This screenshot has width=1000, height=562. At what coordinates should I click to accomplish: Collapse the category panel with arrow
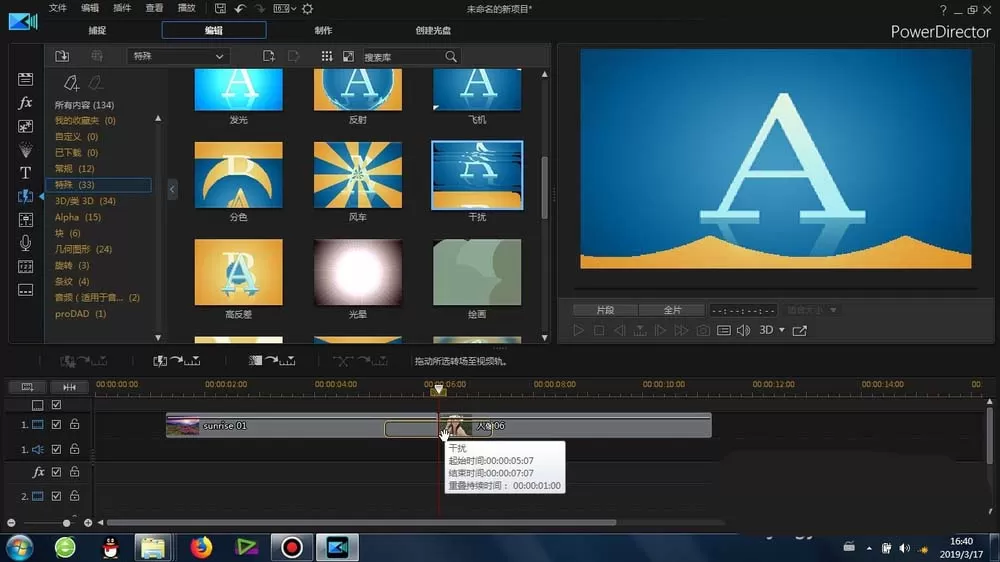[x=172, y=189]
